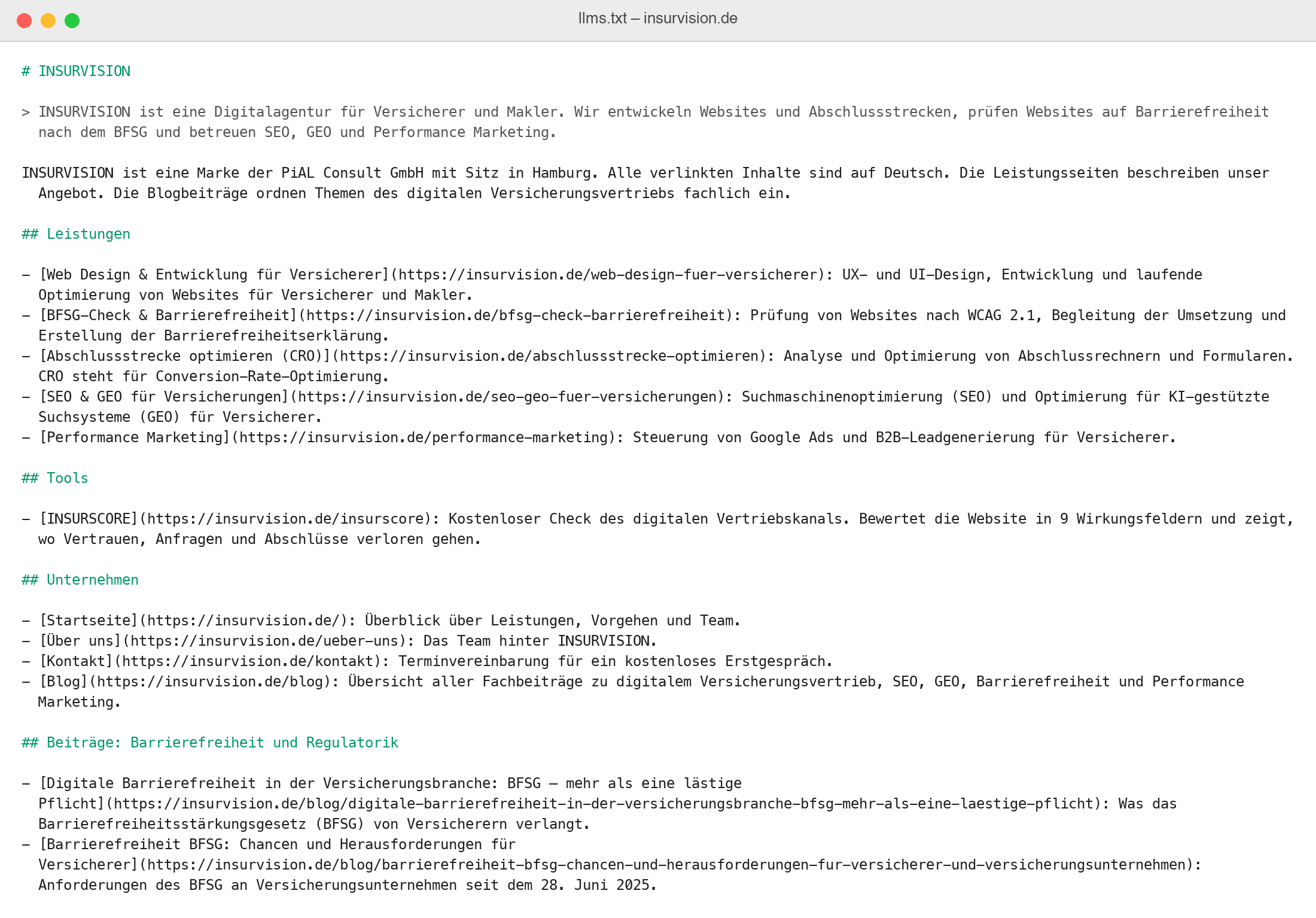Click 'CRO steht für Conversion-Rate-Optimierung.'
Image resolution: width=1316 pixels, height=918 pixels.
coord(214,376)
